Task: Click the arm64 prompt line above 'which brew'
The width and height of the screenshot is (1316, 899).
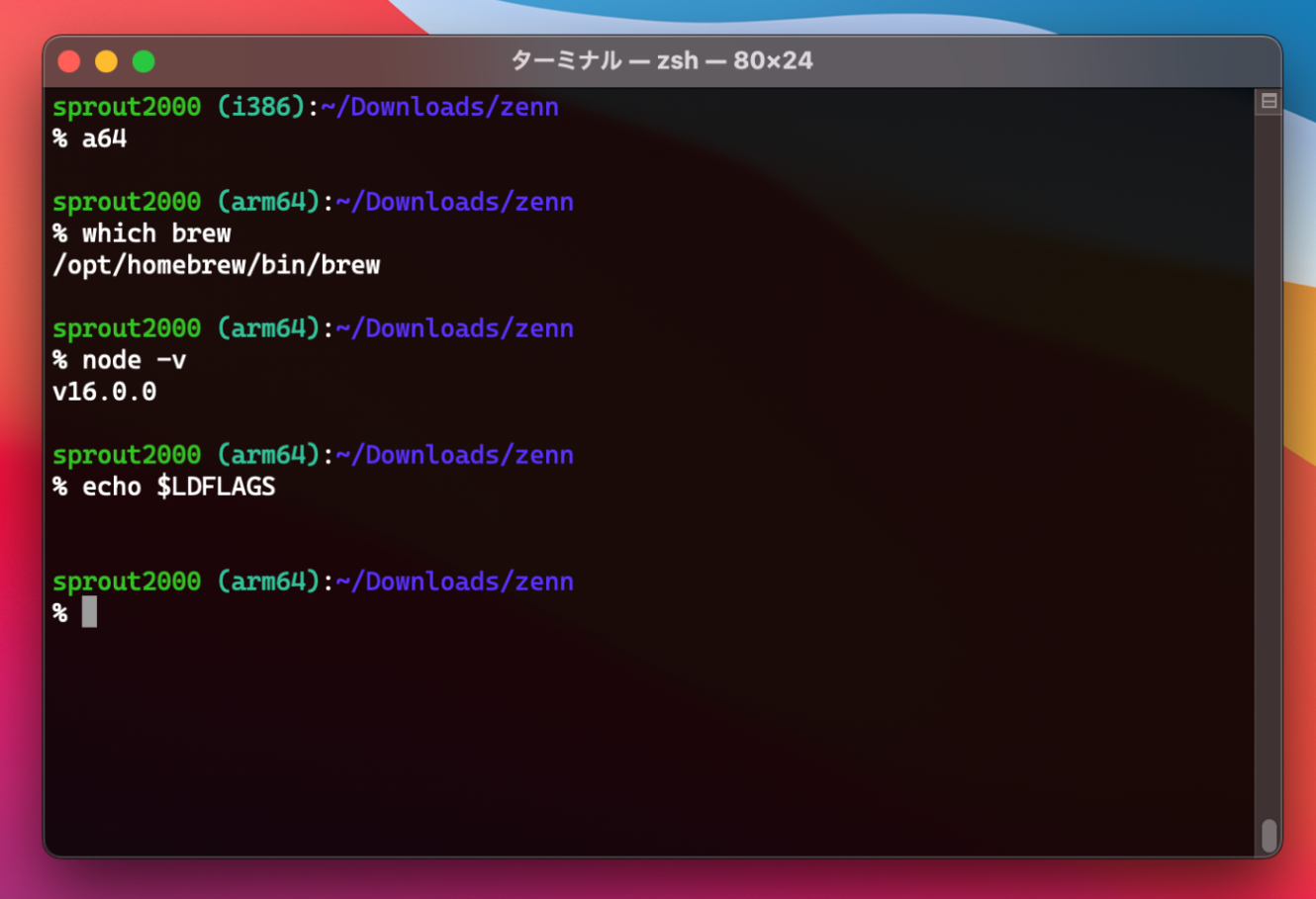Action: 313,202
